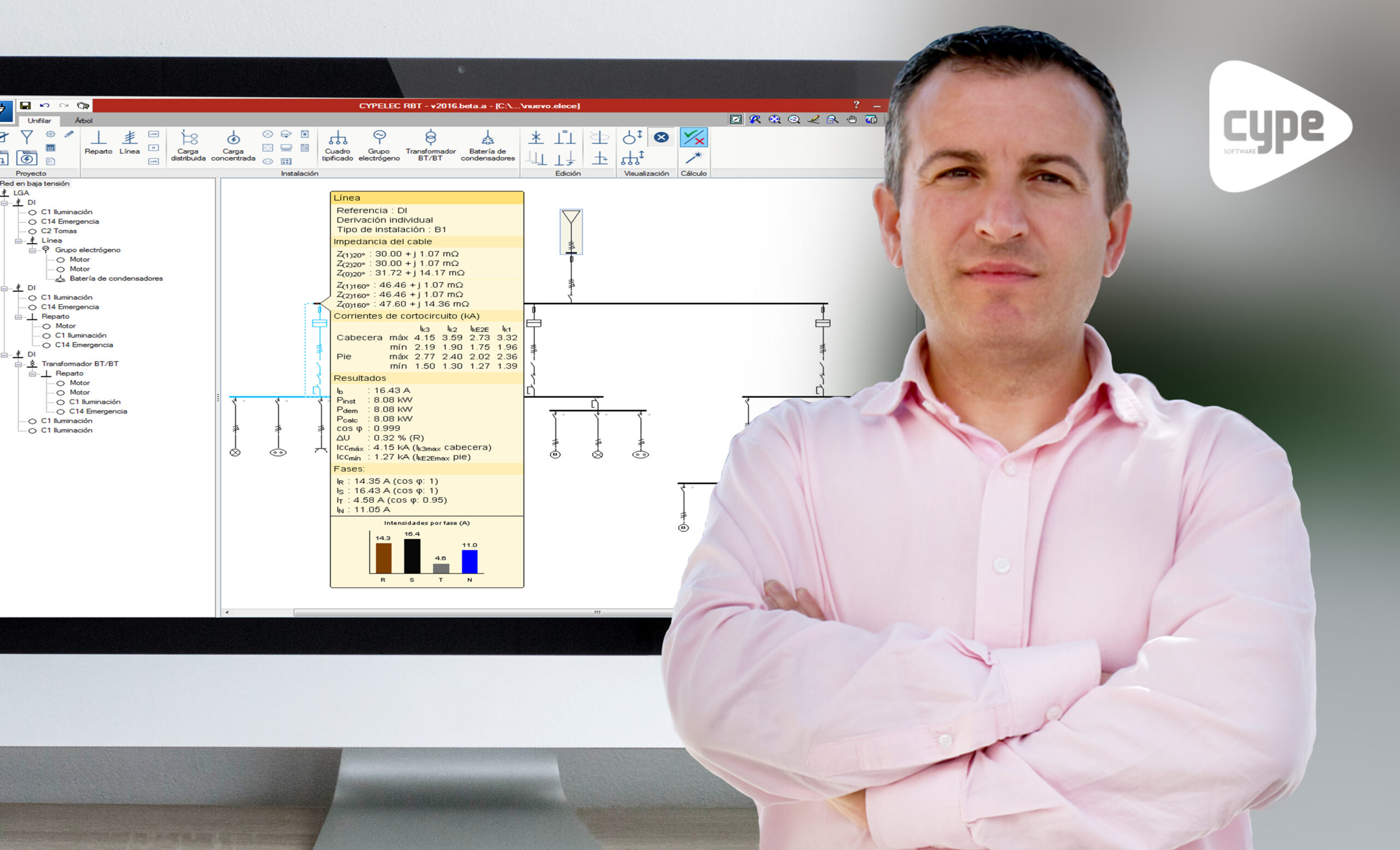
Task: Select the x2 zoom magnifier icon
Action: click(x=794, y=119)
